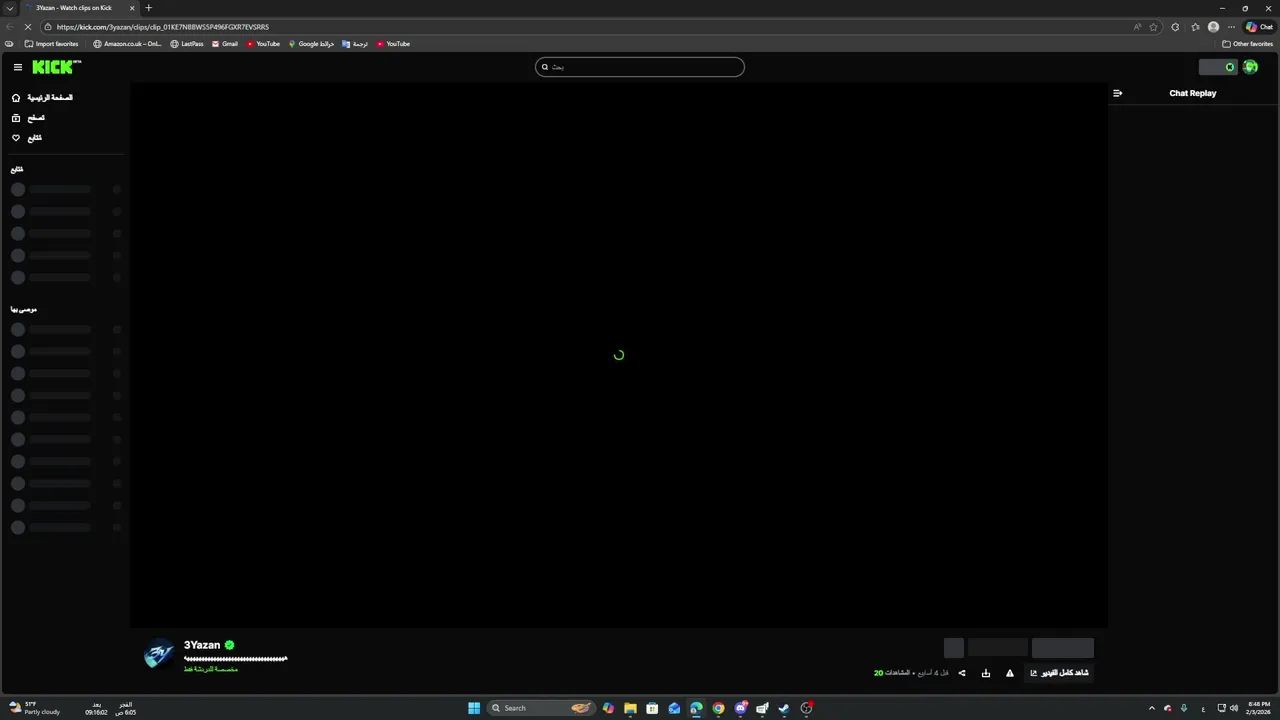Open Windows Start menu
This screenshot has width=1280, height=720.
pos(474,708)
